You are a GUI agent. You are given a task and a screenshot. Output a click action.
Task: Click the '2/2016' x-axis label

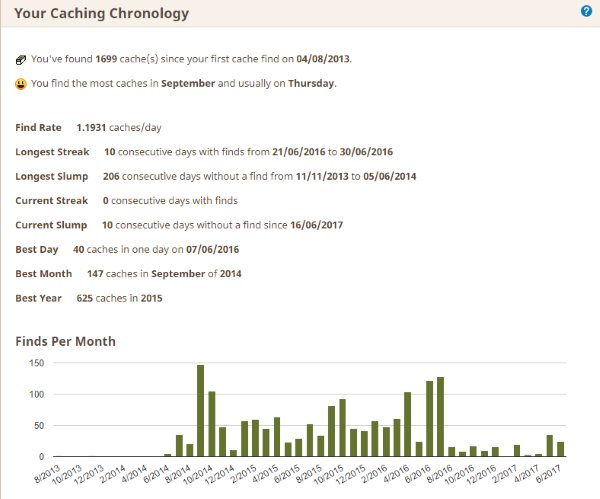click(x=375, y=474)
